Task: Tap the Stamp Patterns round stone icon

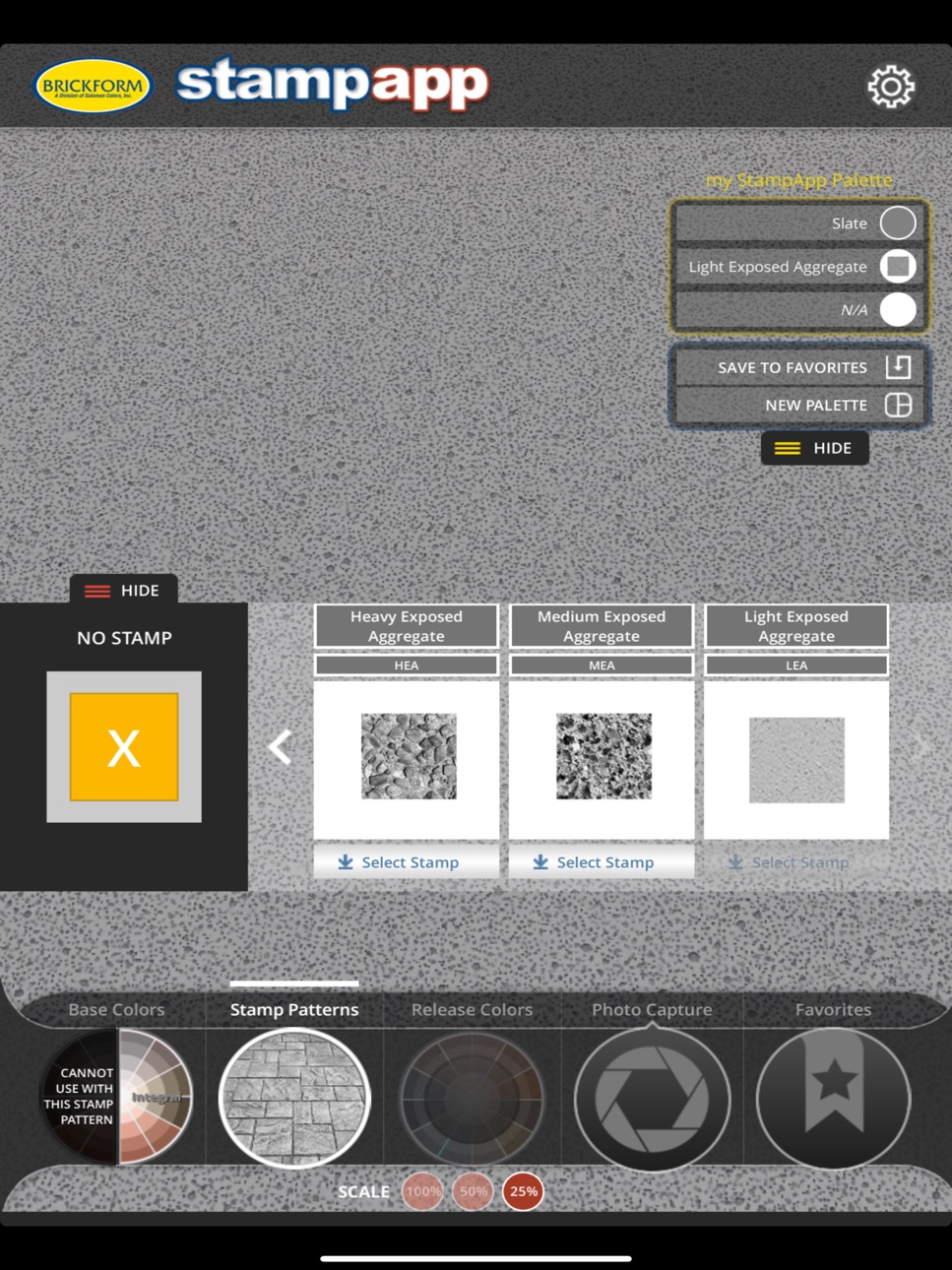Action: (x=294, y=1098)
